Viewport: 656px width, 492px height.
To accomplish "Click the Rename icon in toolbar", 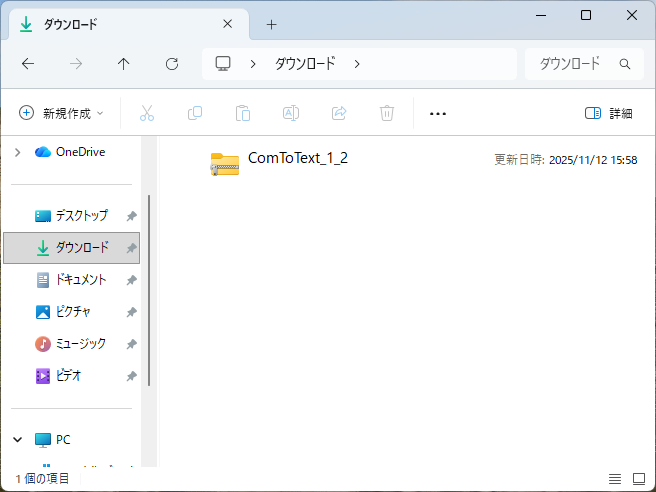I will pos(291,113).
